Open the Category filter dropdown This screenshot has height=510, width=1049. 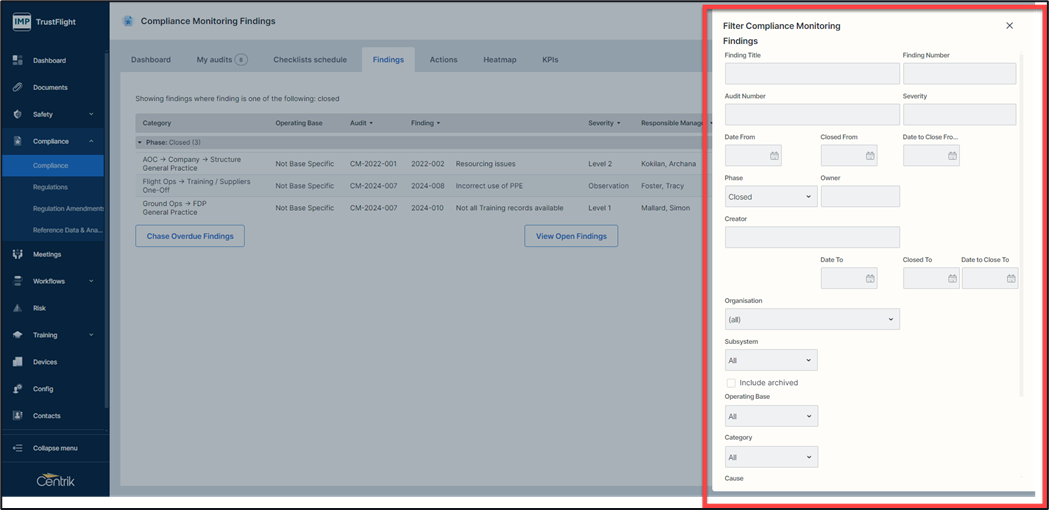point(770,458)
